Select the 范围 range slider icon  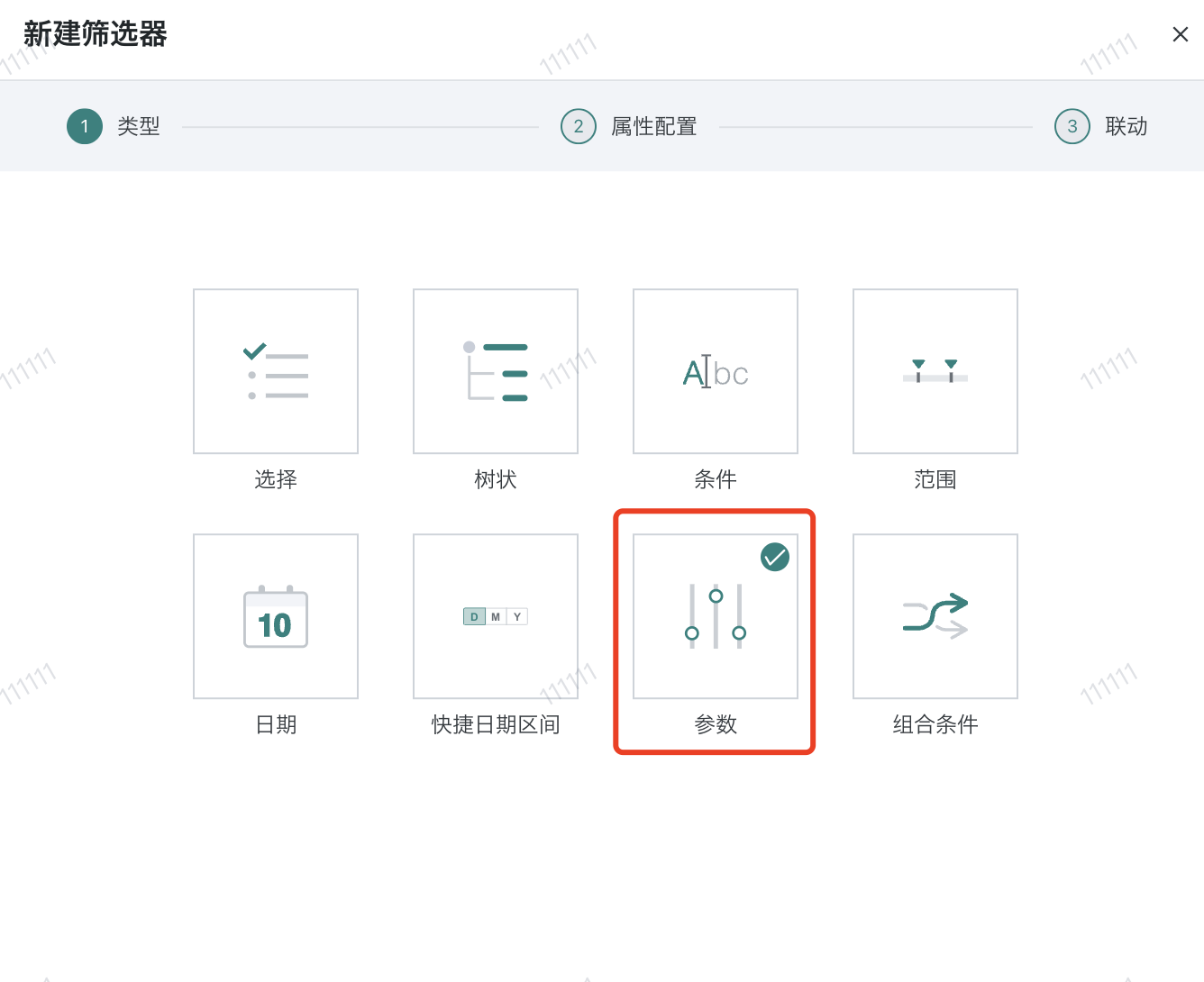tap(935, 371)
